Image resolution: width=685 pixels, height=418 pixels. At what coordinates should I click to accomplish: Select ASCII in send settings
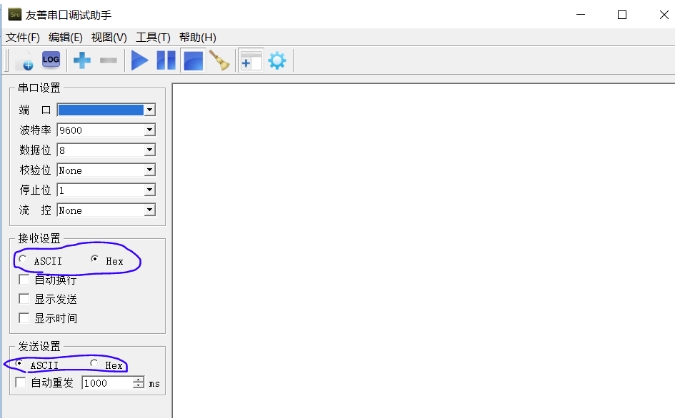tap(19, 363)
